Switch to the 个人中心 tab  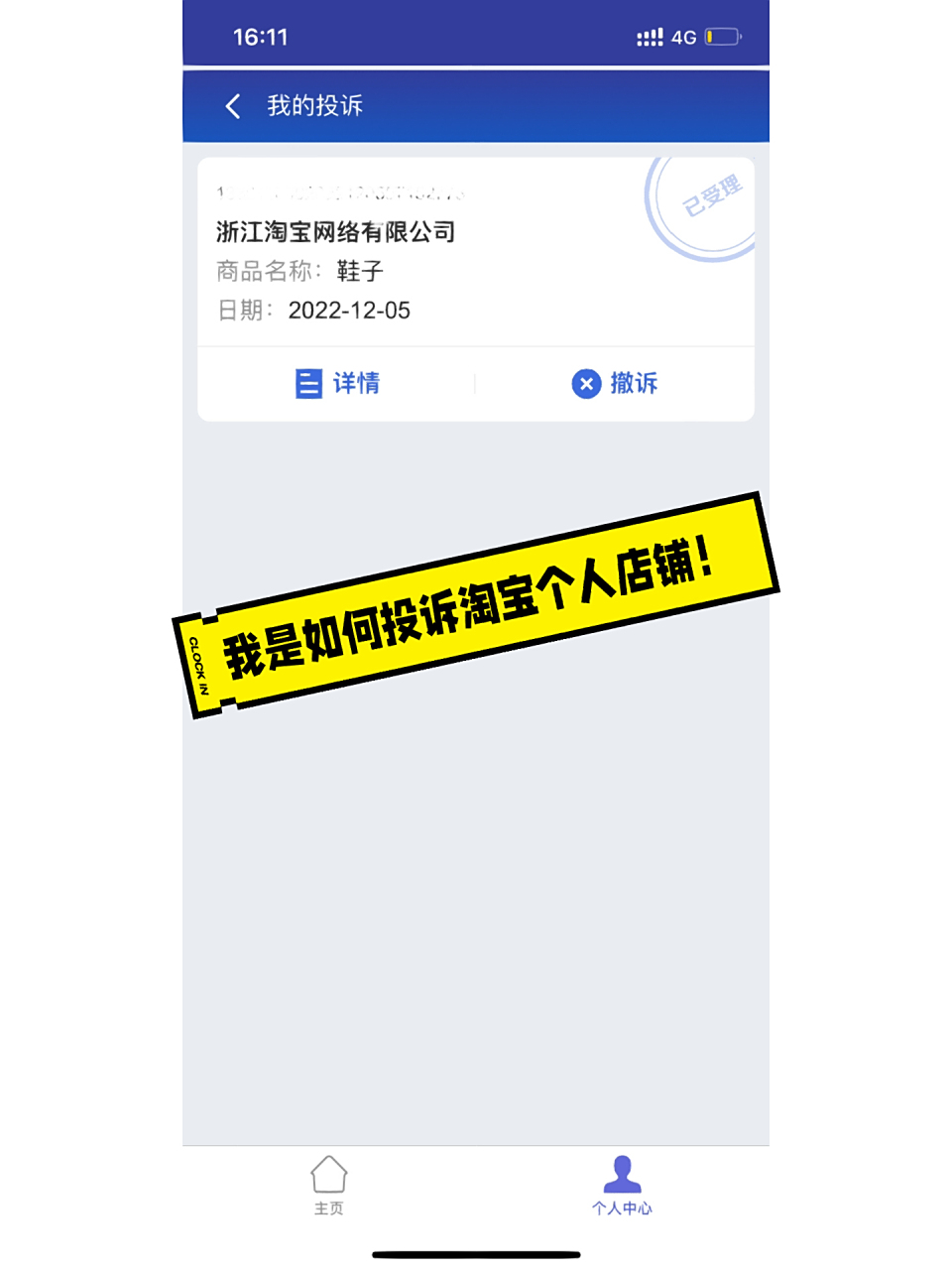coord(622,1186)
